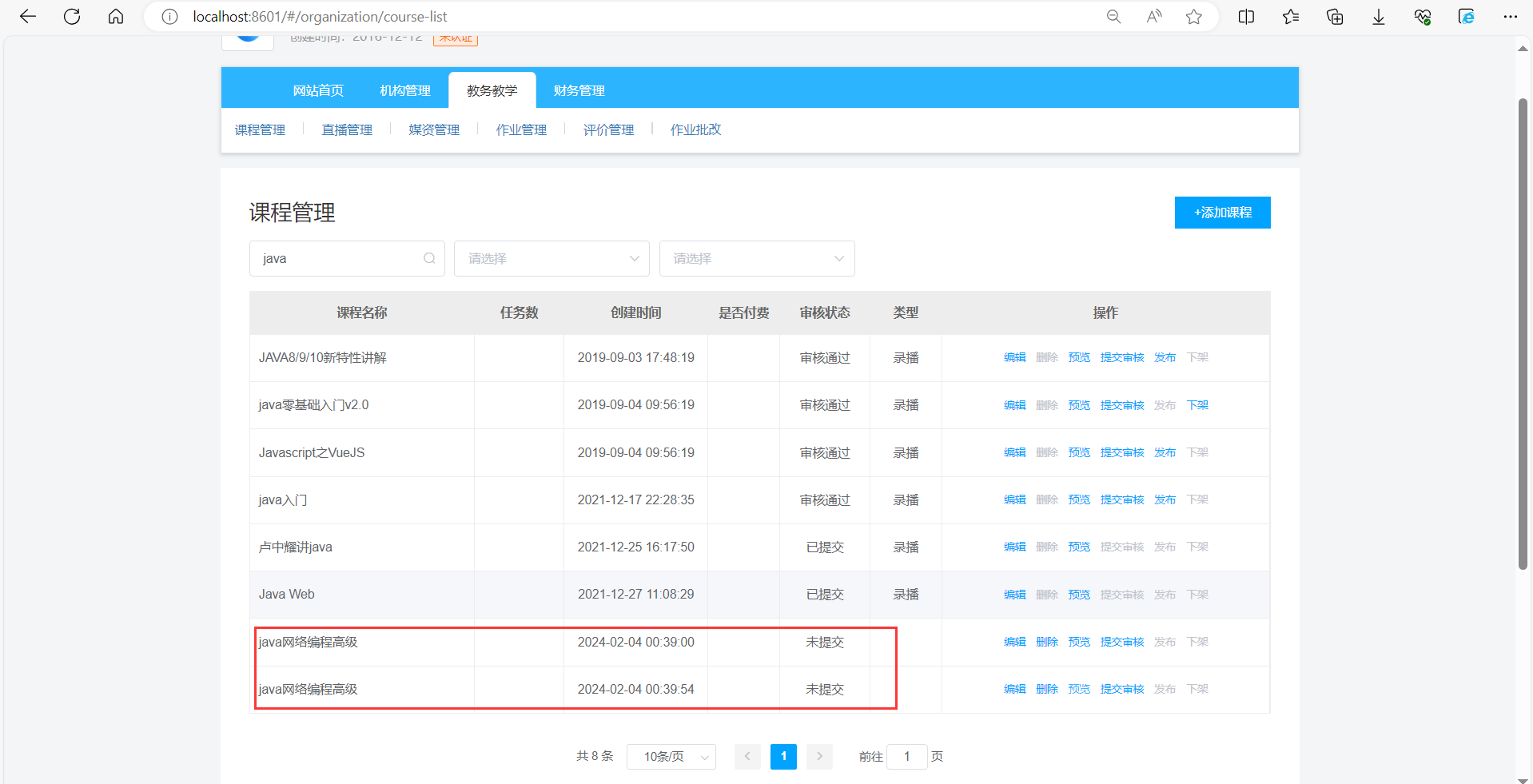
Task: Open browser essentials heart icon
Action: [1423, 17]
